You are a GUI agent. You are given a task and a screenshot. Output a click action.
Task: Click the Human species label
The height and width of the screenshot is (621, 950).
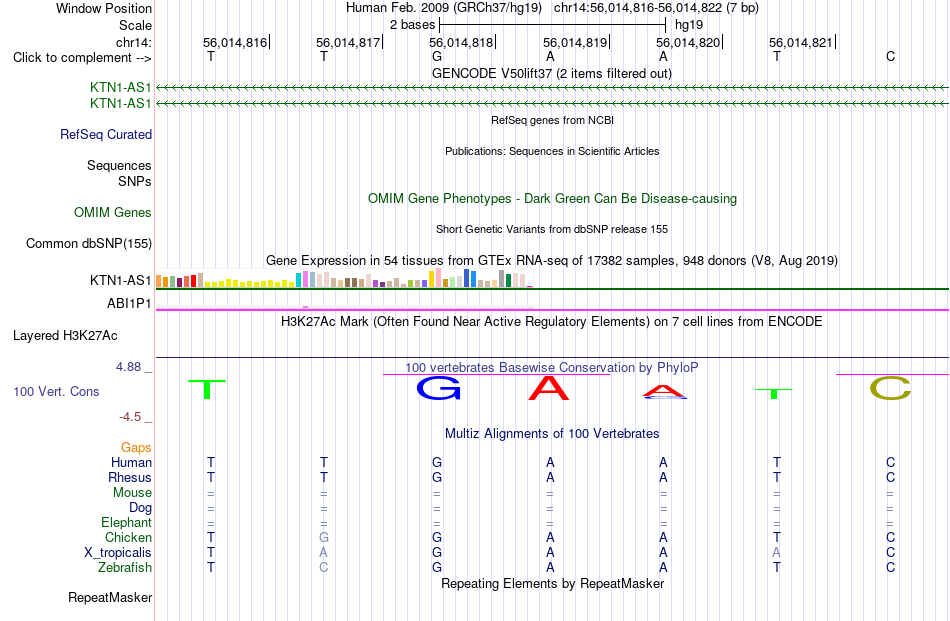click(x=131, y=462)
